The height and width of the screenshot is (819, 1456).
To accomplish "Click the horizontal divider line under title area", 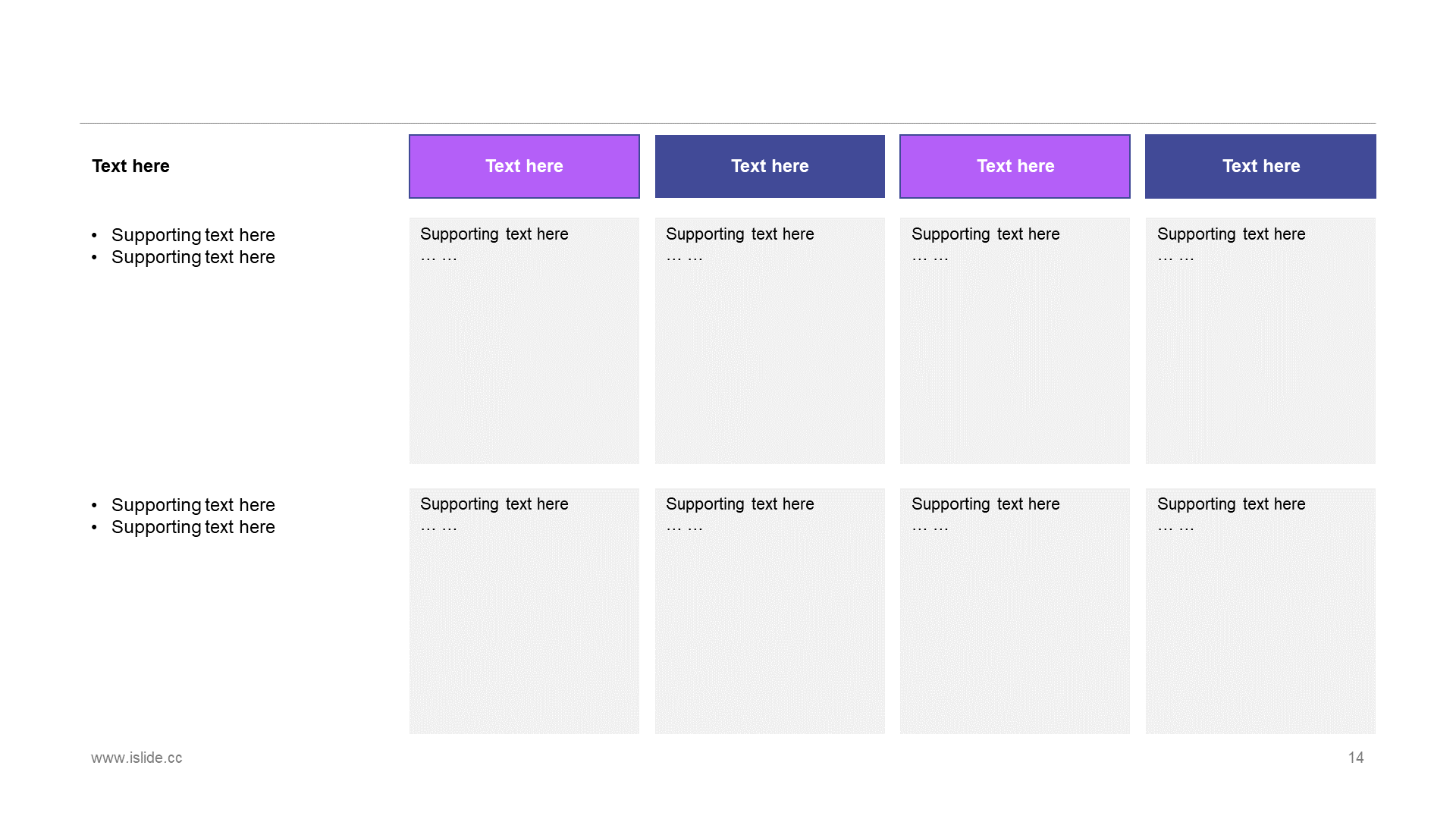I will point(727,123).
